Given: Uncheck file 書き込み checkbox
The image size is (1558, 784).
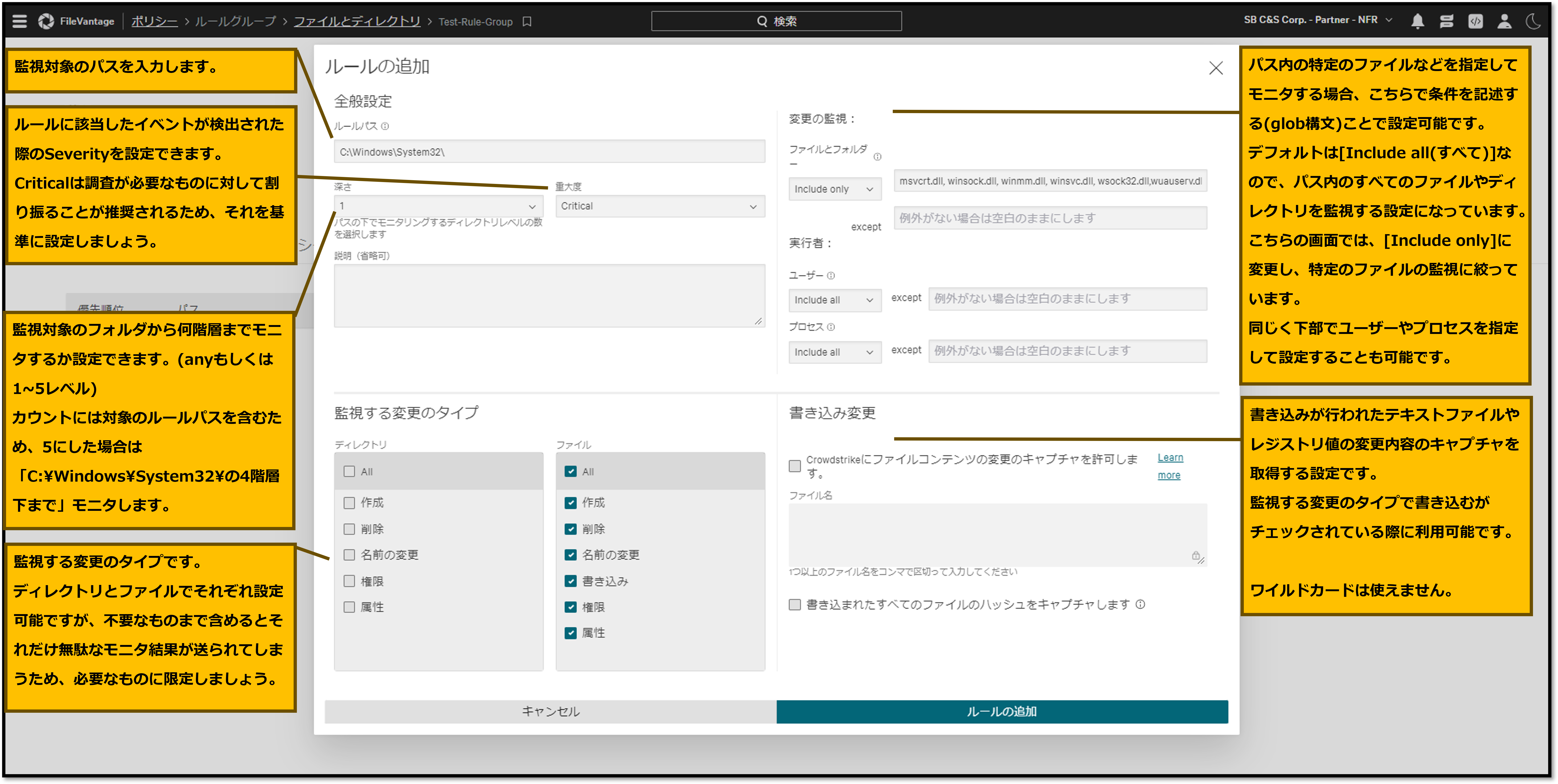Looking at the screenshot, I should click(570, 581).
